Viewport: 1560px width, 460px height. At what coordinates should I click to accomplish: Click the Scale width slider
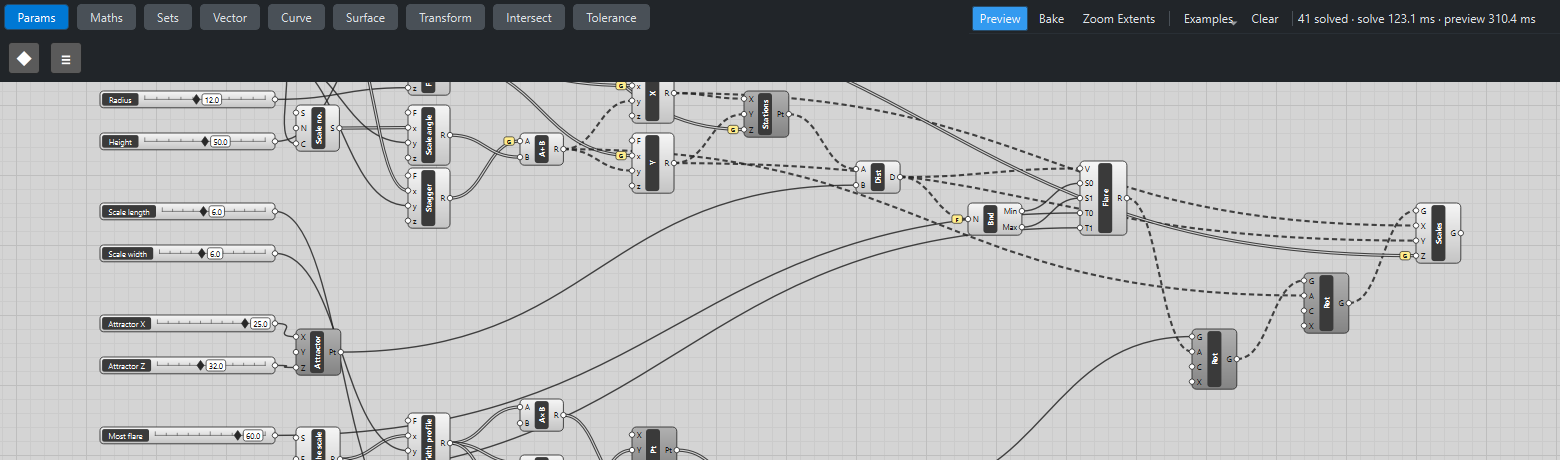tap(189, 253)
